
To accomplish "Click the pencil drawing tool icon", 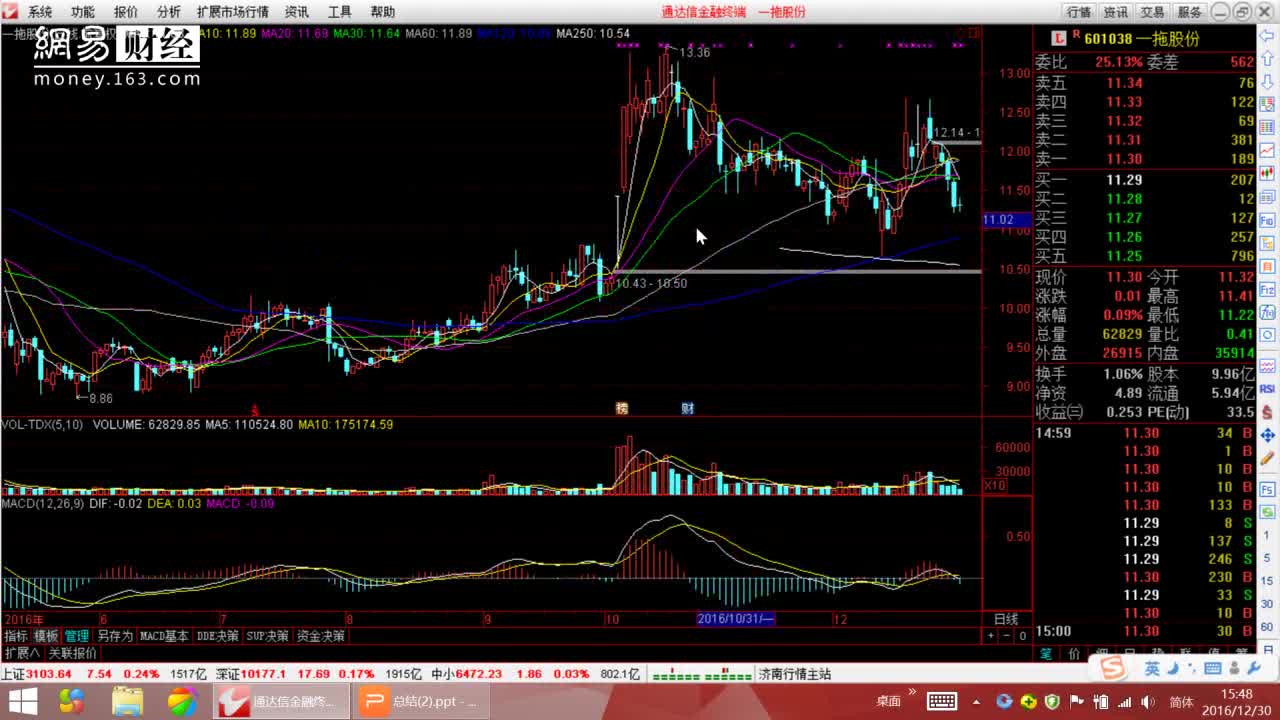I will pos(1267,458).
